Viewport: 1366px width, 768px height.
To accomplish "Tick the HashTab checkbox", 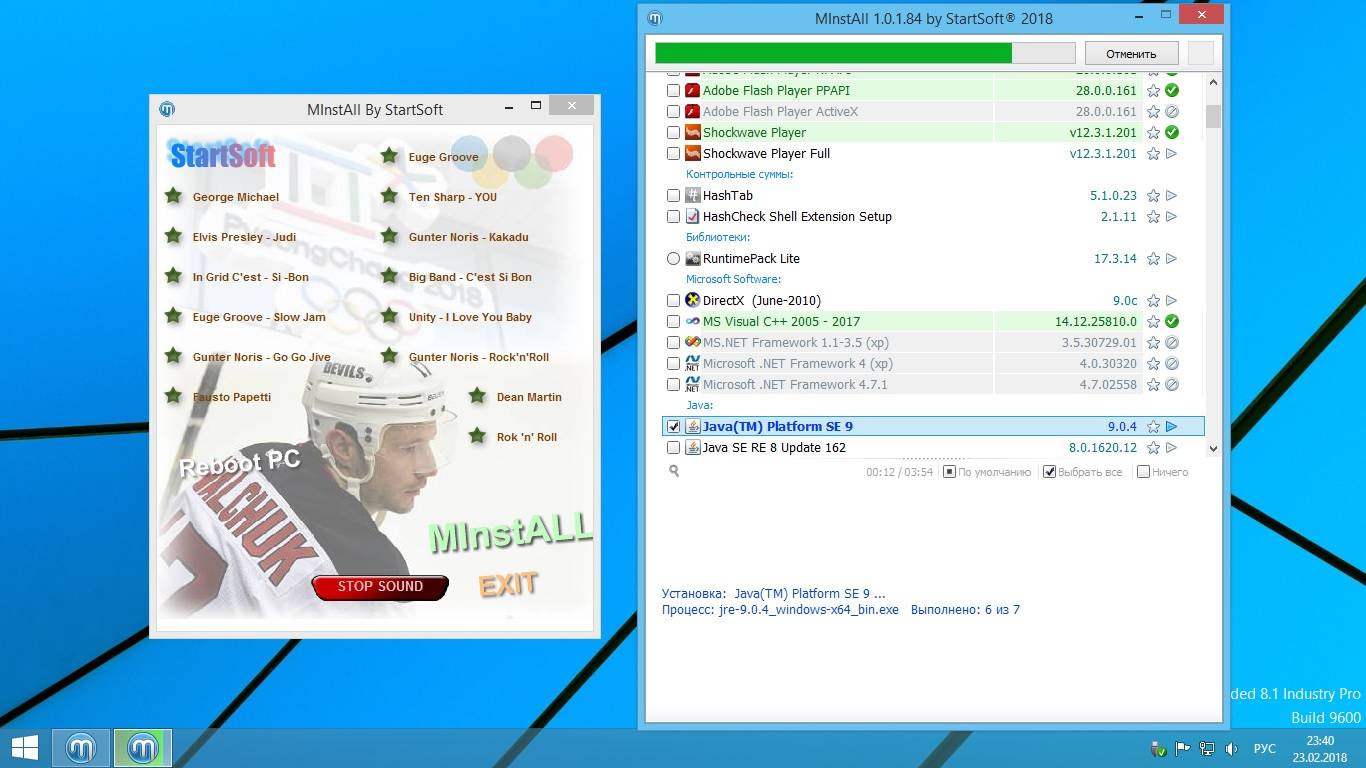I will pyautogui.click(x=673, y=196).
